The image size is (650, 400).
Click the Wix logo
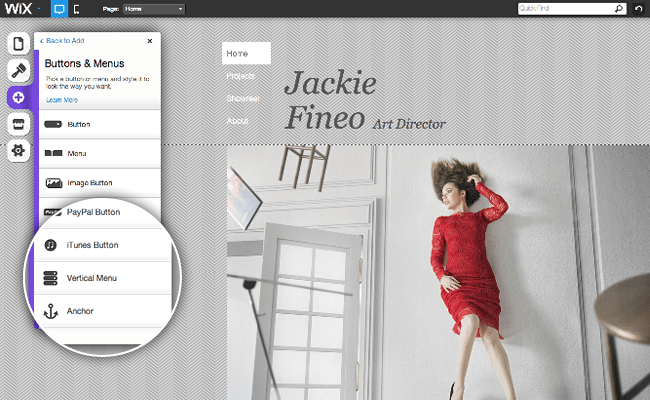point(18,8)
